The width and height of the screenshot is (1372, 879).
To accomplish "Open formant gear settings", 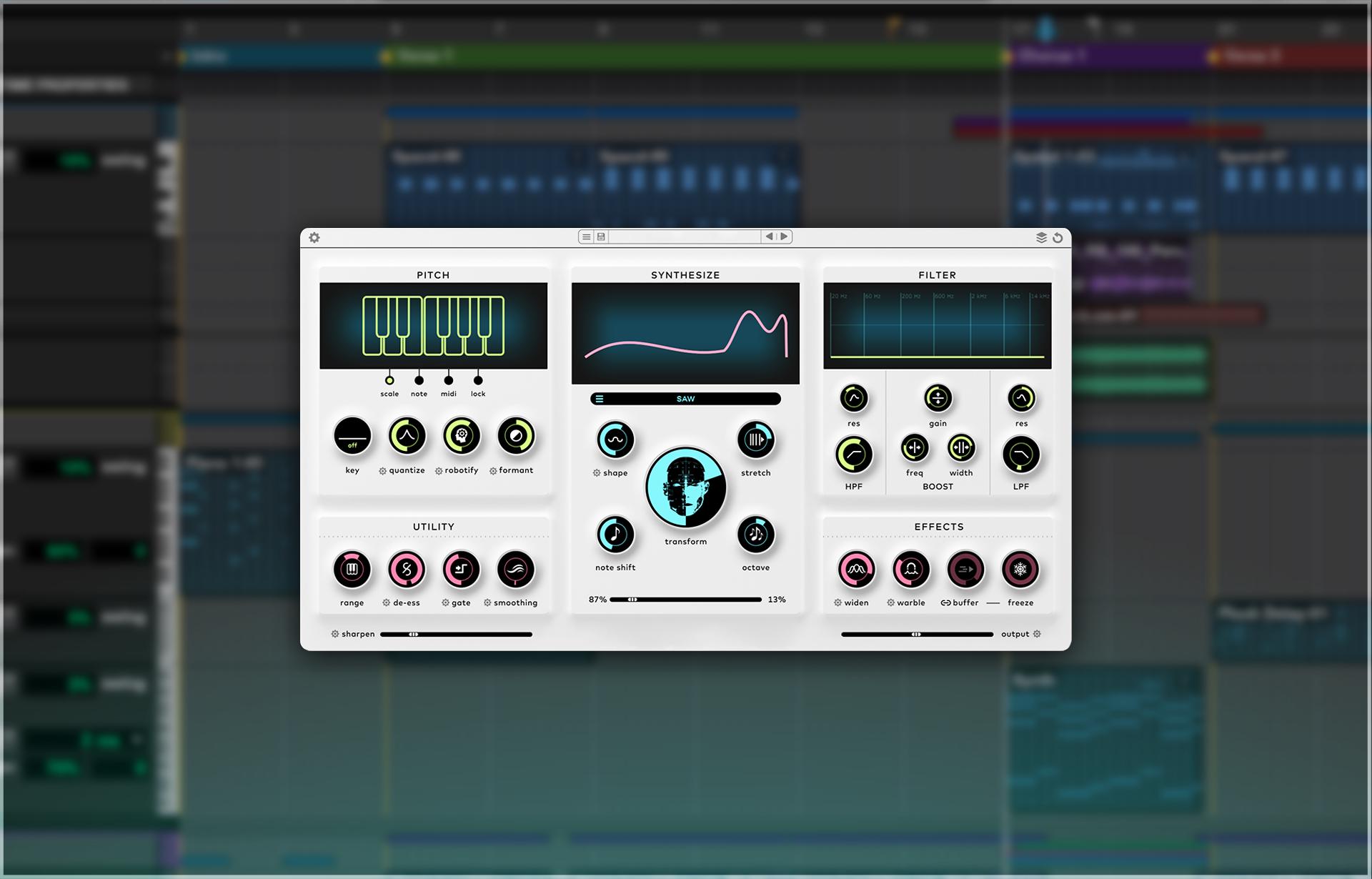I will coord(493,471).
